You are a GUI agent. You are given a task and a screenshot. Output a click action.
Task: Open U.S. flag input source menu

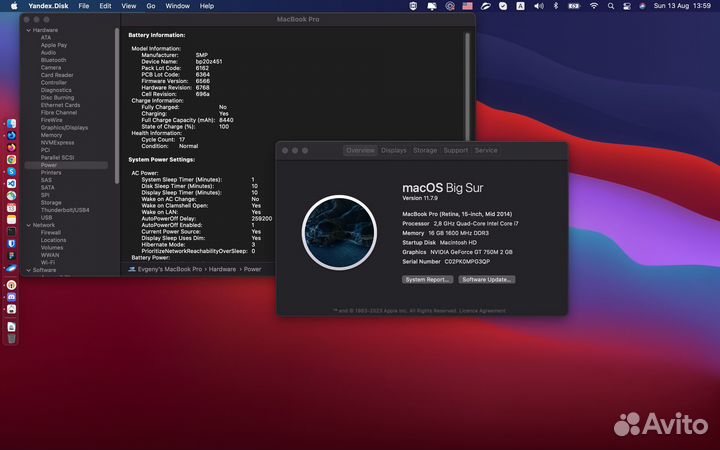coord(467,6)
